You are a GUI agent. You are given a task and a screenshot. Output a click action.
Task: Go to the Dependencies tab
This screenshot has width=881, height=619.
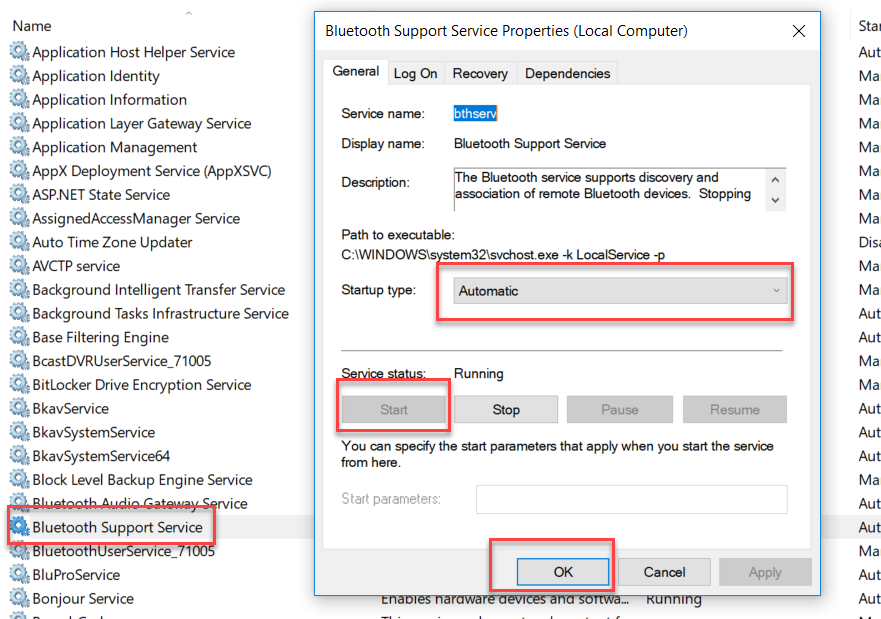point(567,73)
